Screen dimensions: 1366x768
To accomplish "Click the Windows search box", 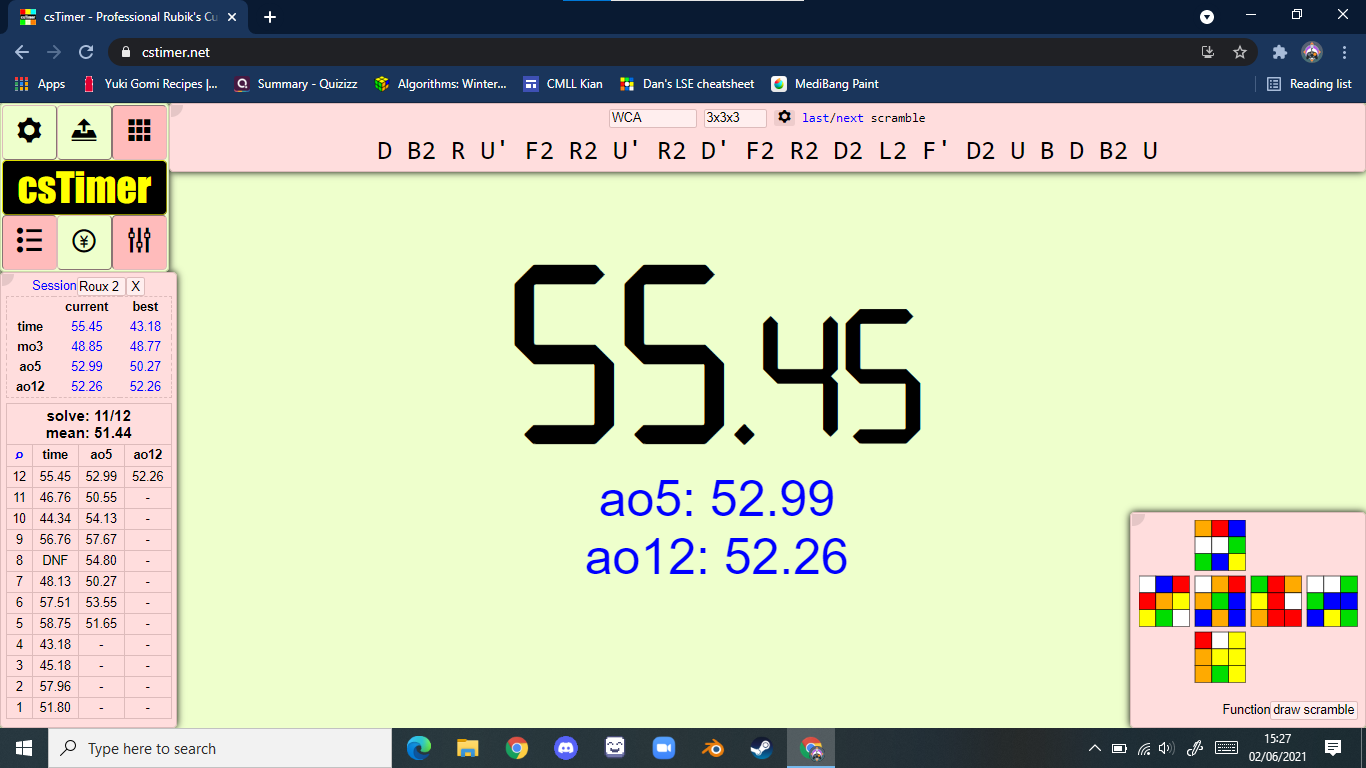I will tap(220, 748).
